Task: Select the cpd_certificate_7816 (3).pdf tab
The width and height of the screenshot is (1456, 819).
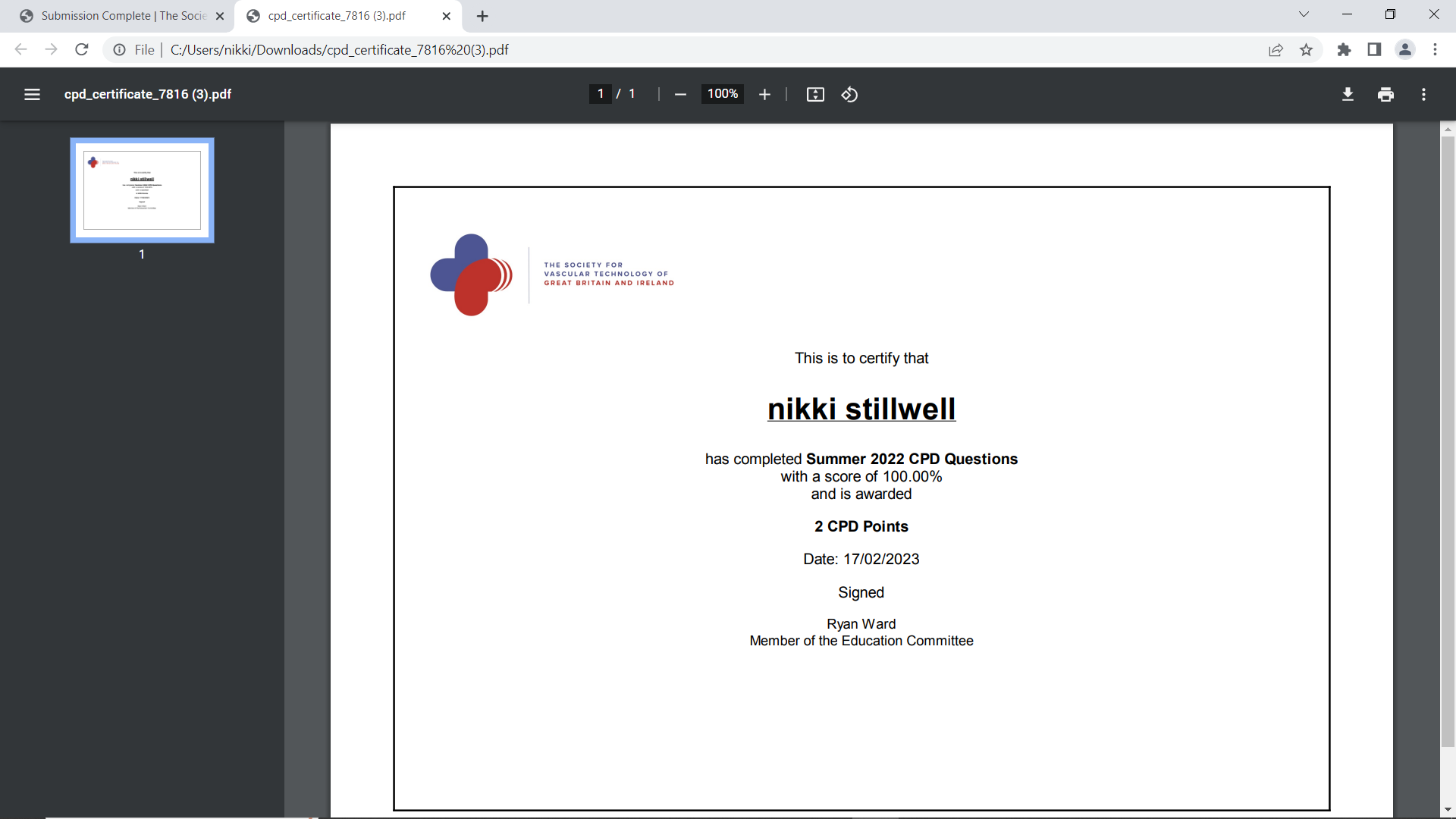Action: tap(337, 16)
